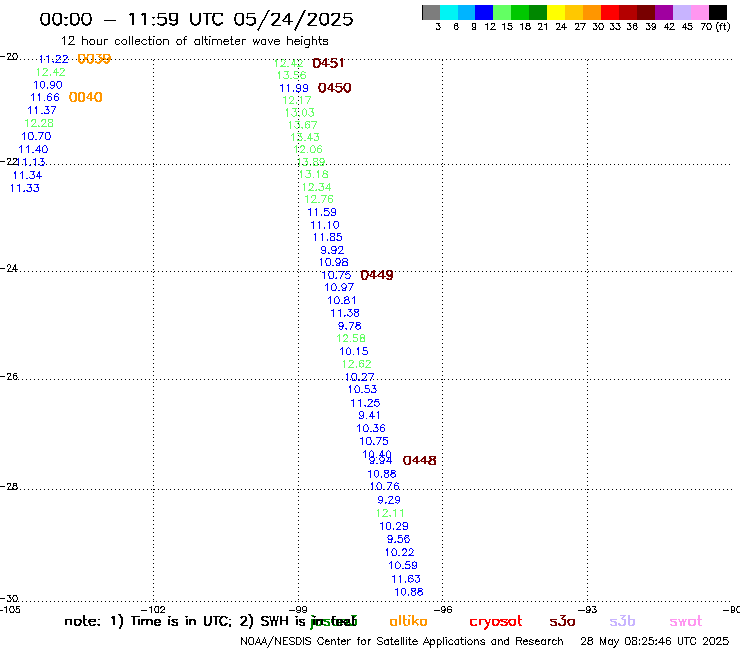740x650 pixels.
Task: Click the 10.29 wave height value
Action: click(394, 526)
